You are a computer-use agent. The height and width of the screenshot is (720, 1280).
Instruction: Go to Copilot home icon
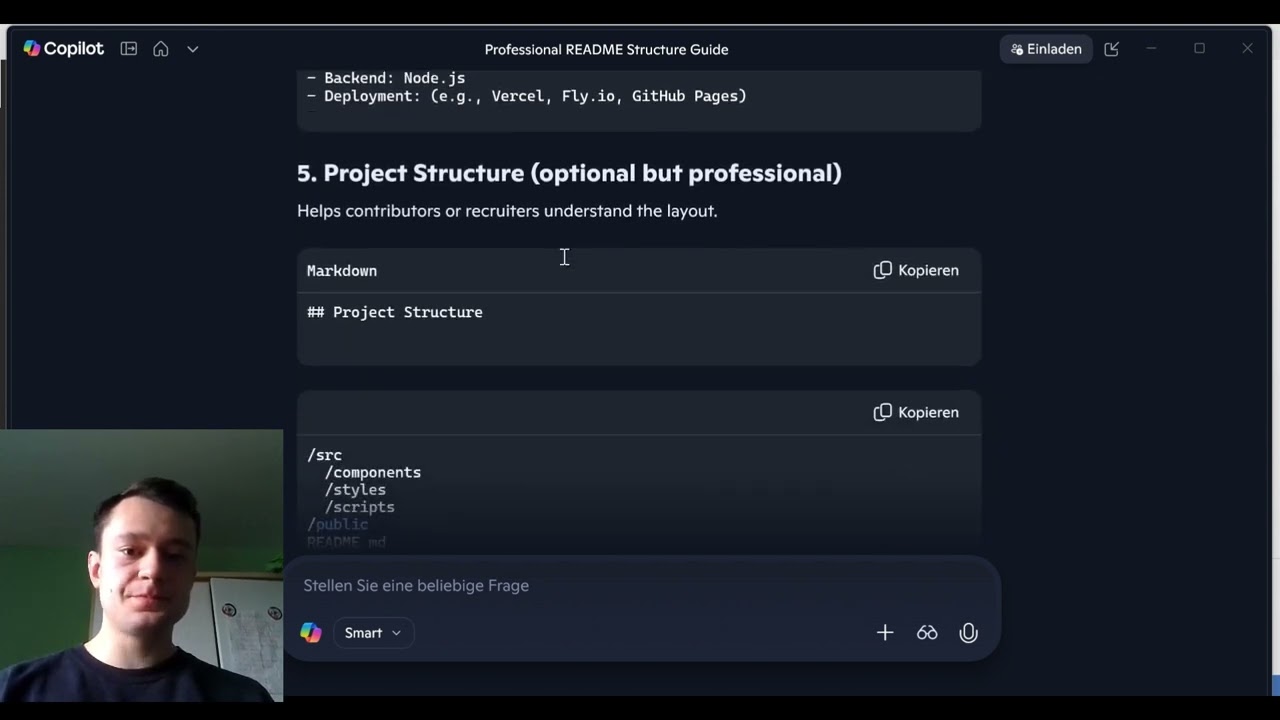pos(161,49)
